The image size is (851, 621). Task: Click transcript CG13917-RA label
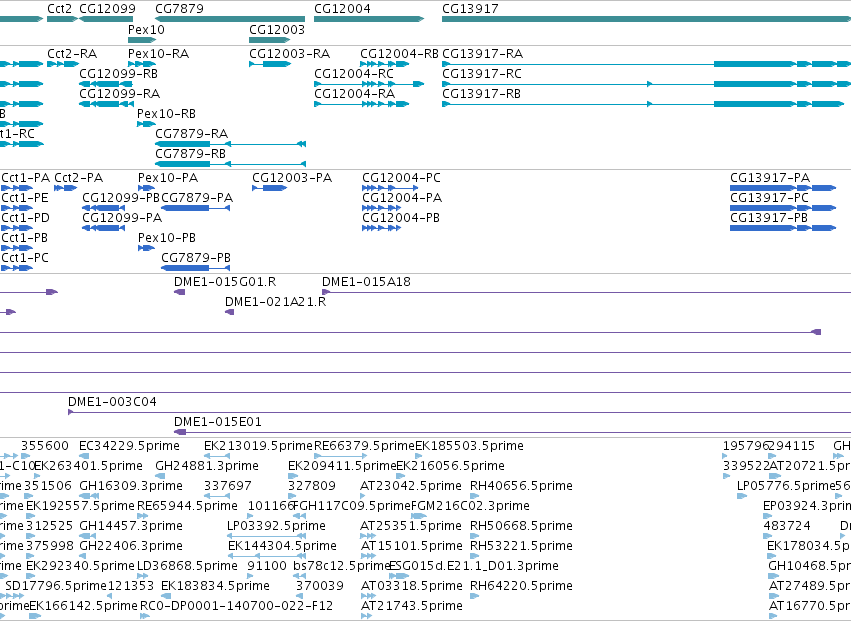click(x=482, y=54)
